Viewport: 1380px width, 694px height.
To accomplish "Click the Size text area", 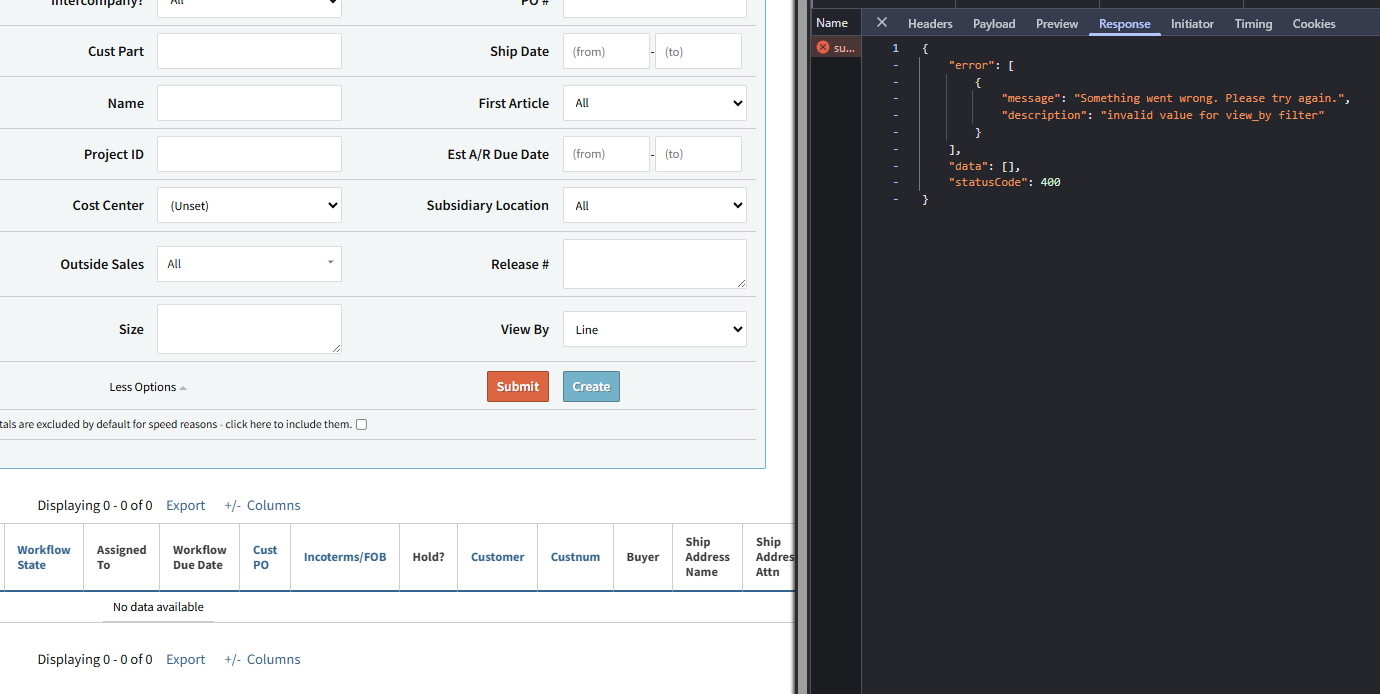I will [x=249, y=329].
